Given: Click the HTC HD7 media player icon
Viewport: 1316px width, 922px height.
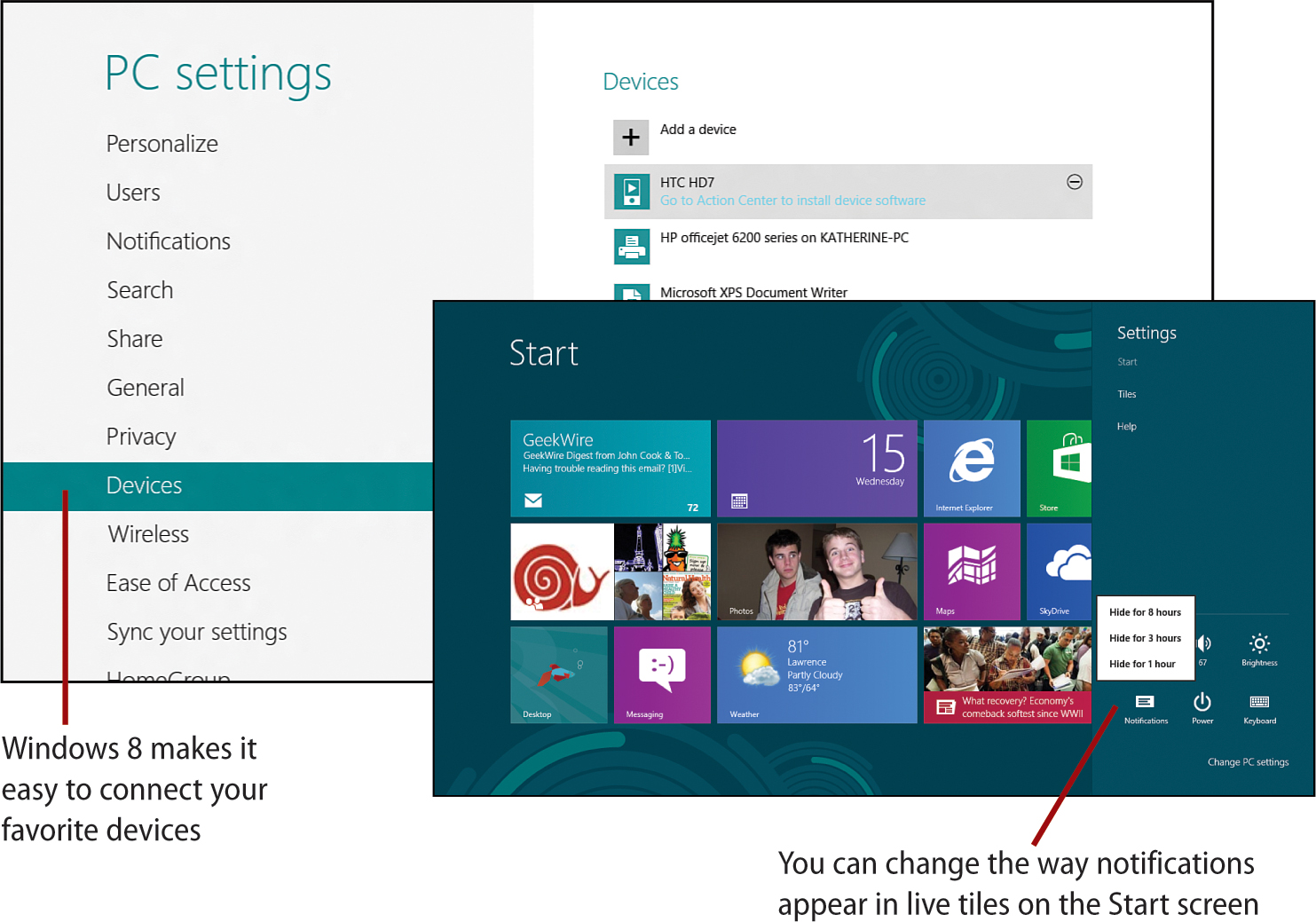Looking at the screenshot, I should pyautogui.click(x=631, y=192).
